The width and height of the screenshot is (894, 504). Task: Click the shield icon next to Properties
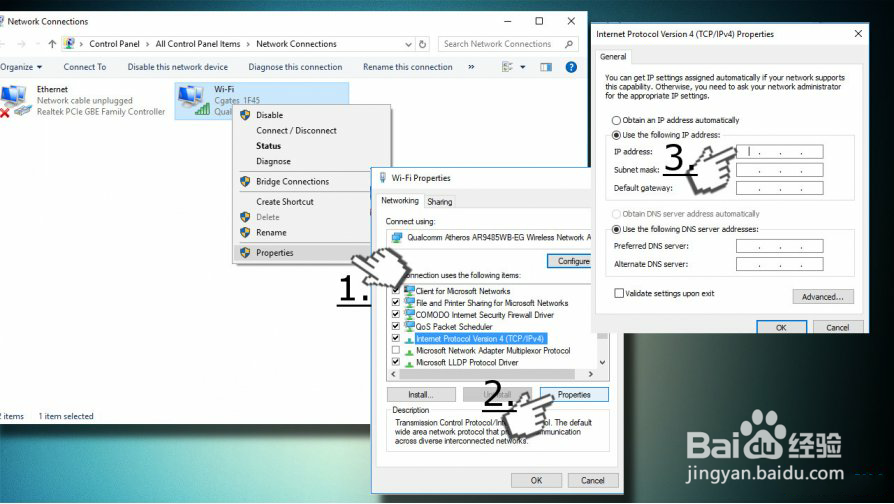[245, 253]
